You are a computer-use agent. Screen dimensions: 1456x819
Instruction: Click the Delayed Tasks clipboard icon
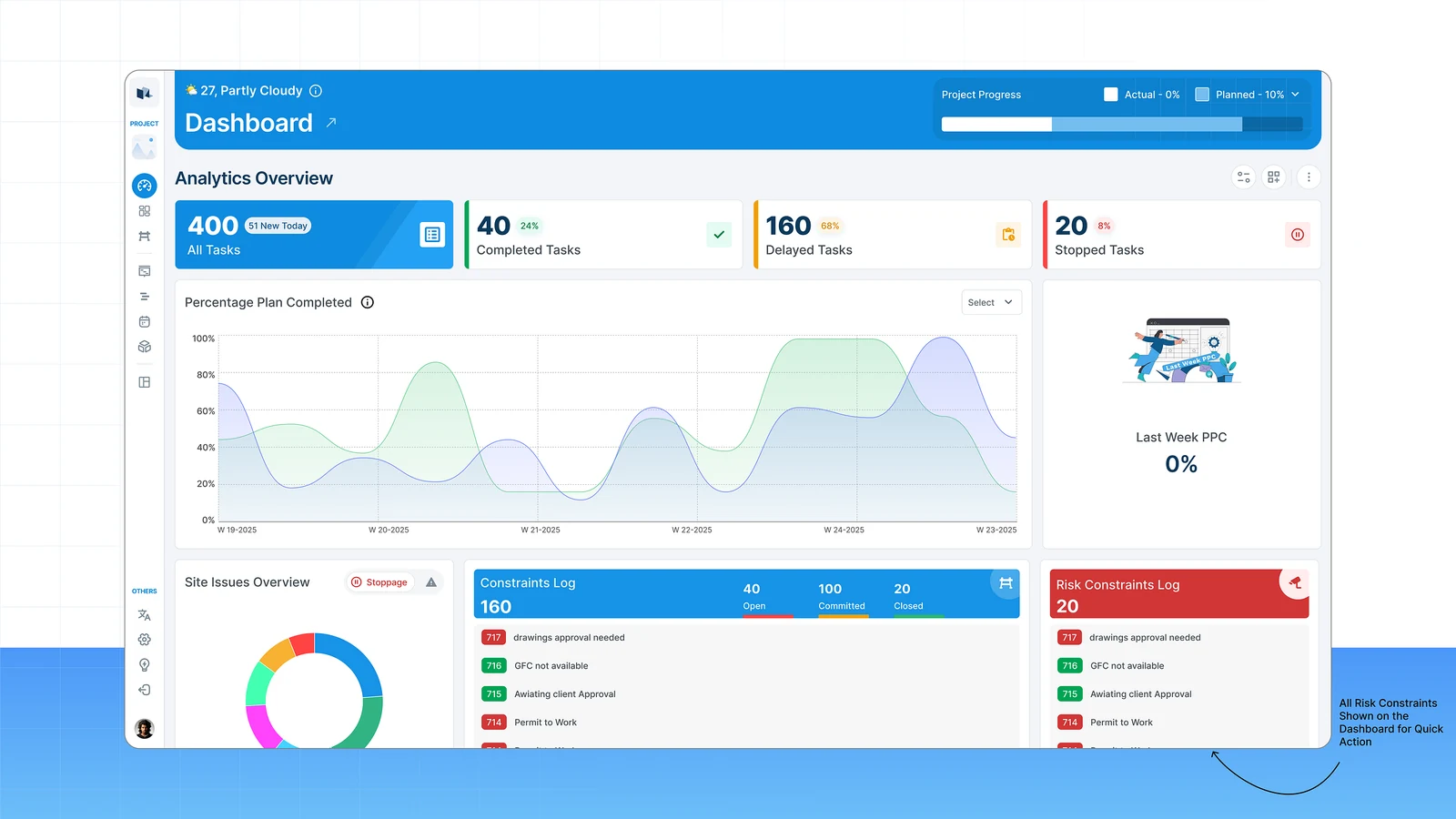1008,235
